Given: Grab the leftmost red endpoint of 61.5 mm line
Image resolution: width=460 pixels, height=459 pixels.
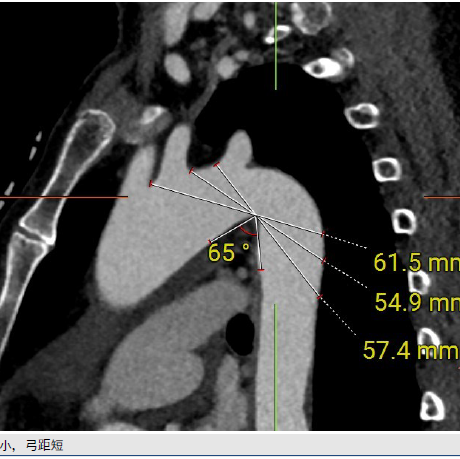Looking at the screenshot, I should 151,184.
